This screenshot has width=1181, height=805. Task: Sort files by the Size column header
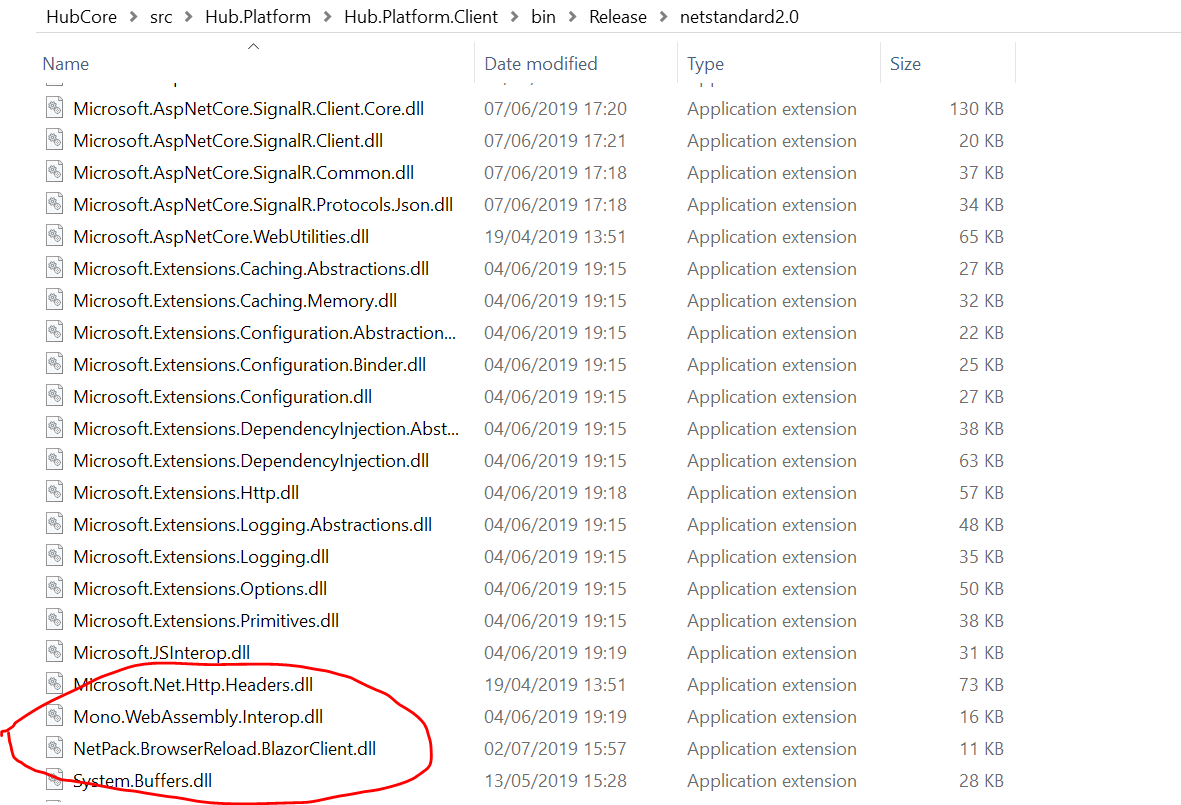click(x=905, y=63)
